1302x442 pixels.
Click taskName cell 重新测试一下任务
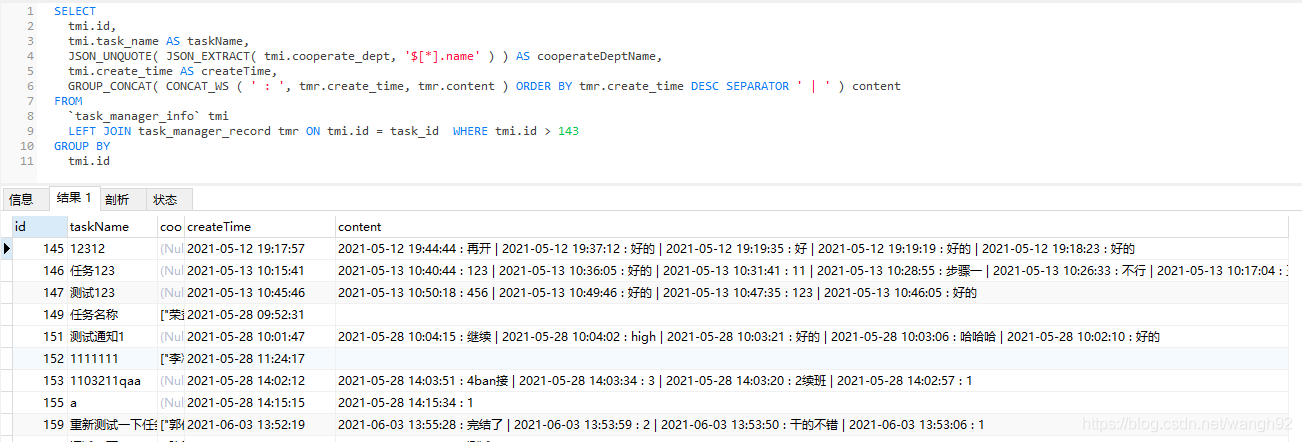point(112,424)
